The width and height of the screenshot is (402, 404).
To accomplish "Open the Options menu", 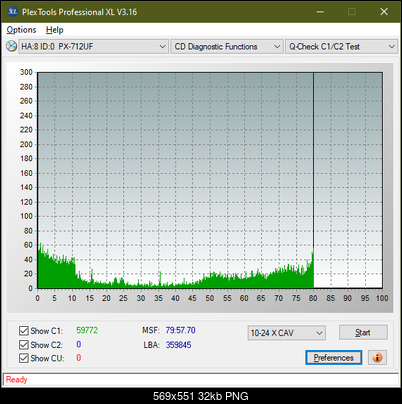I will pos(21,30).
